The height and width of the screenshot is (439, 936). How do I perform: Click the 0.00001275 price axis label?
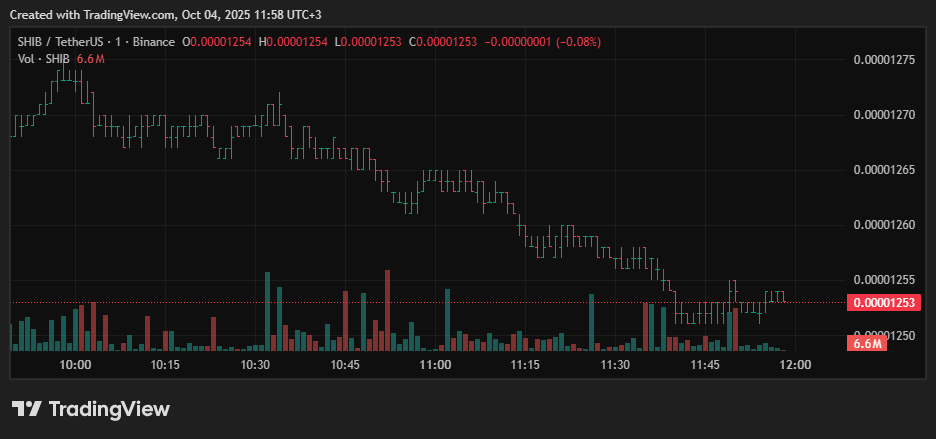[x=884, y=60]
